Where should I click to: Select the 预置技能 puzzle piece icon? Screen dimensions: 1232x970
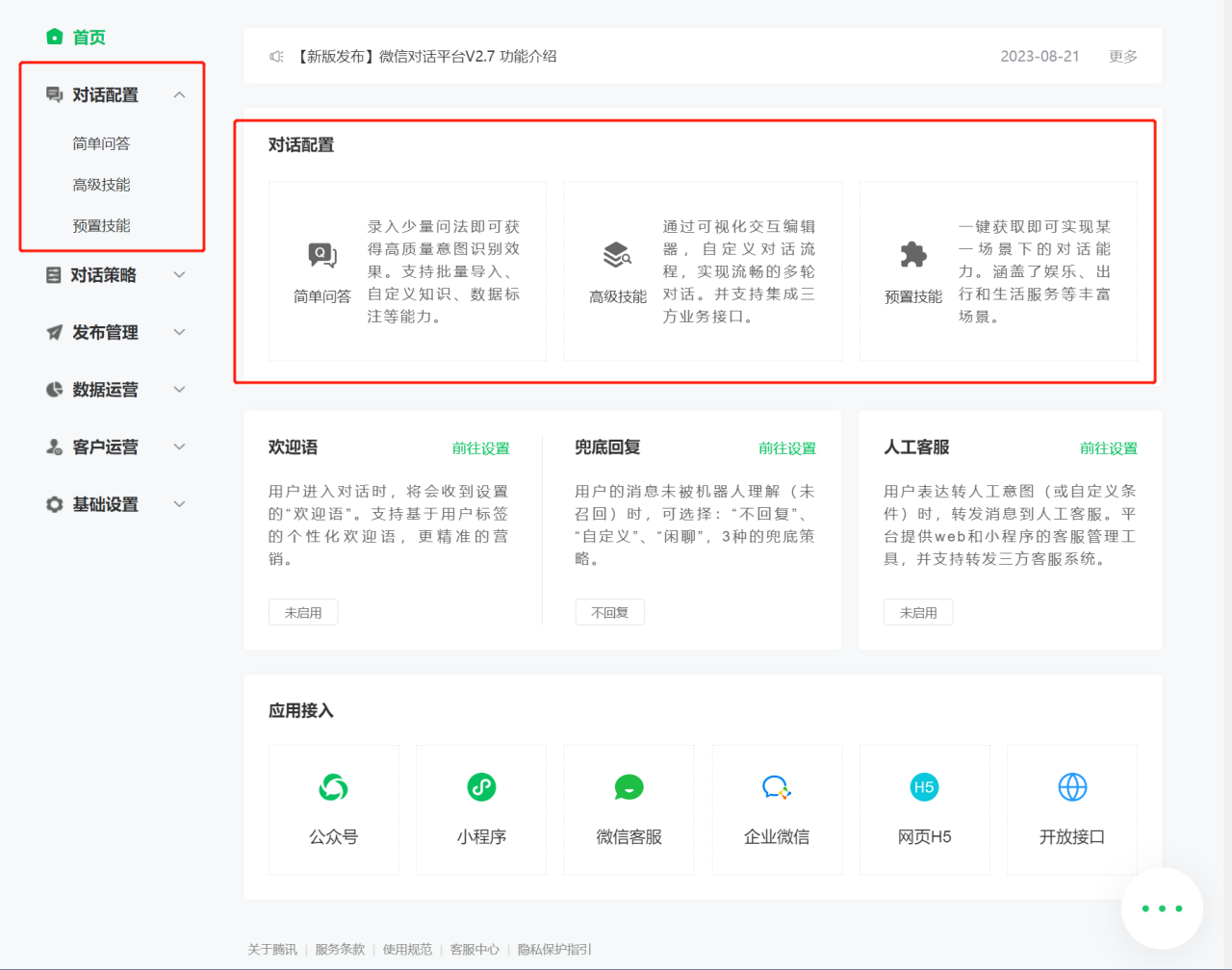912,255
